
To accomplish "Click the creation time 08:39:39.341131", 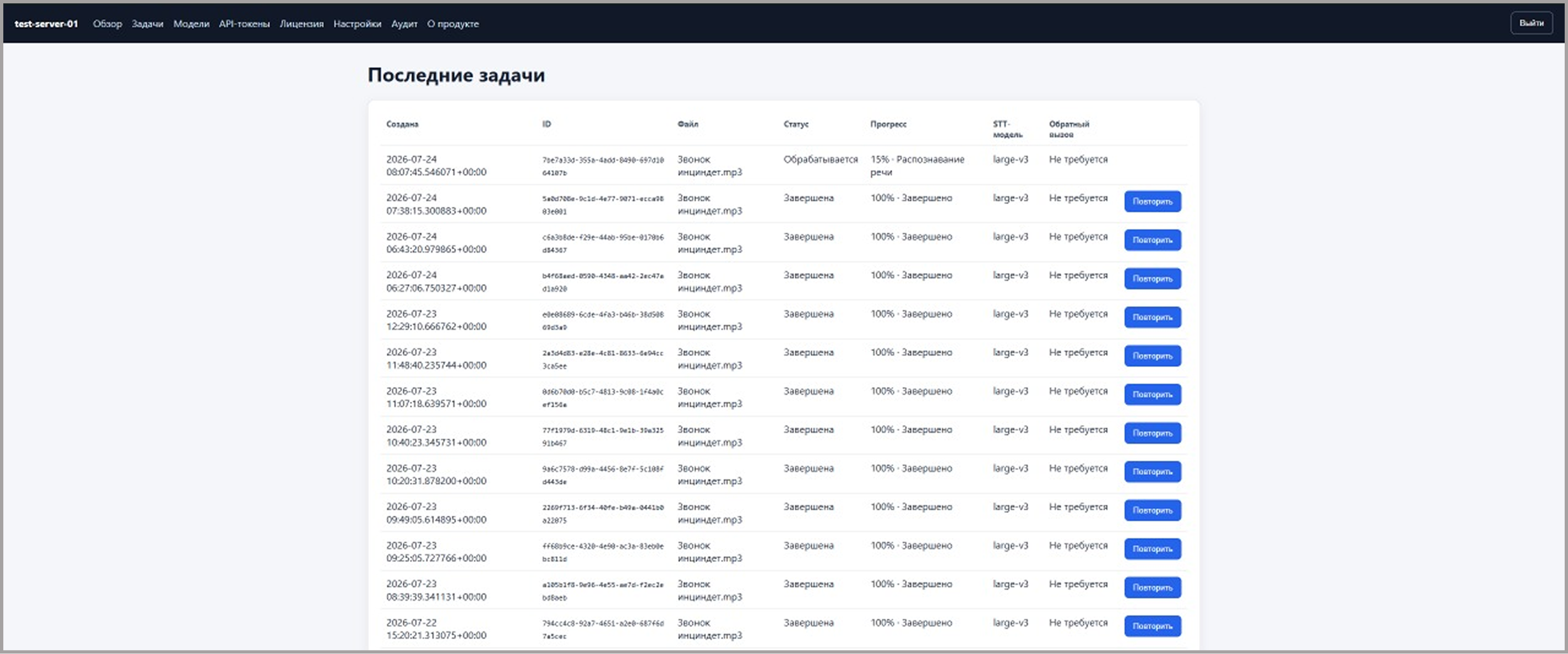I will 436,597.
